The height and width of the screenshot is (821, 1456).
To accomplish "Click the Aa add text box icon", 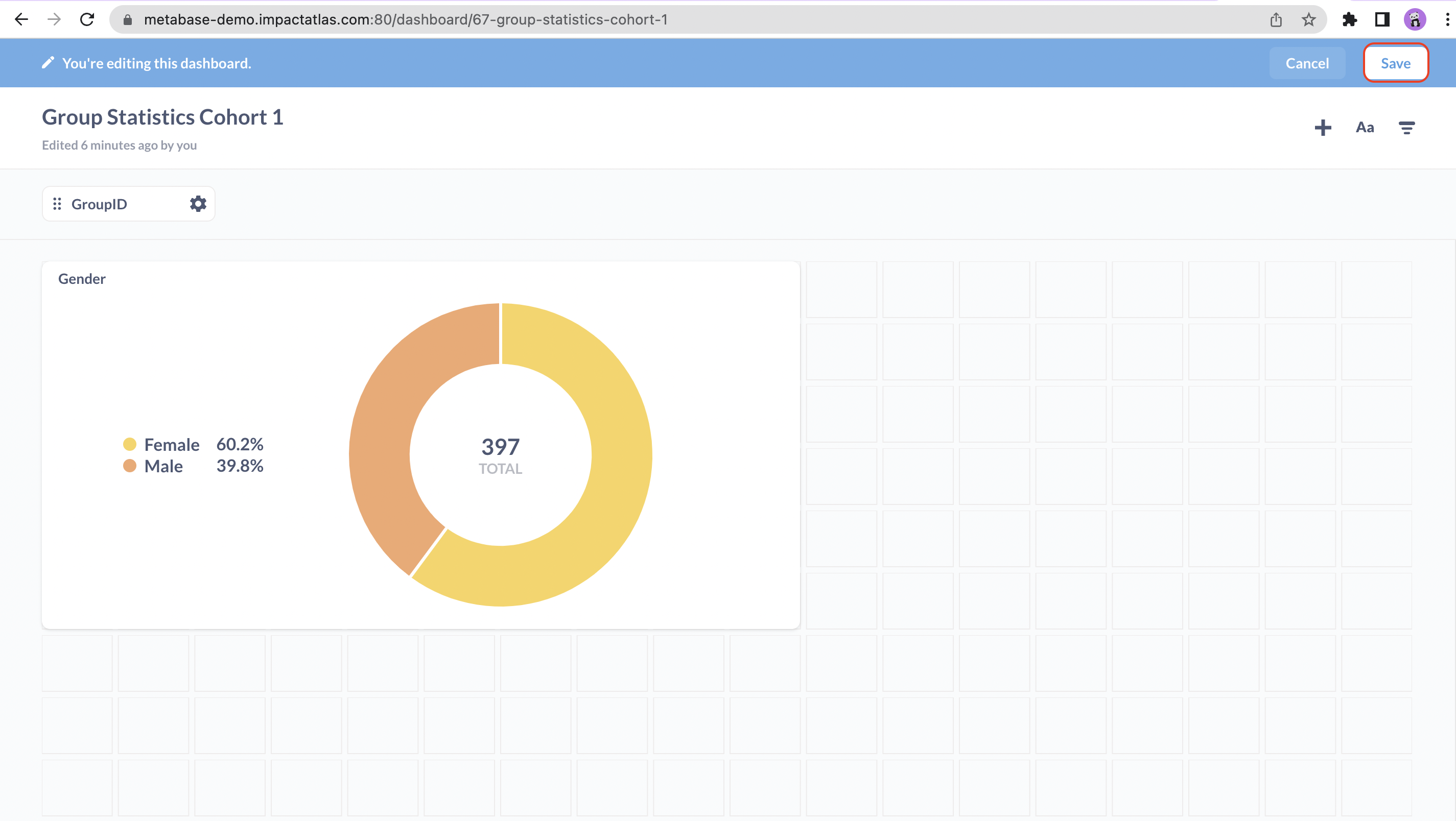I will point(1365,128).
